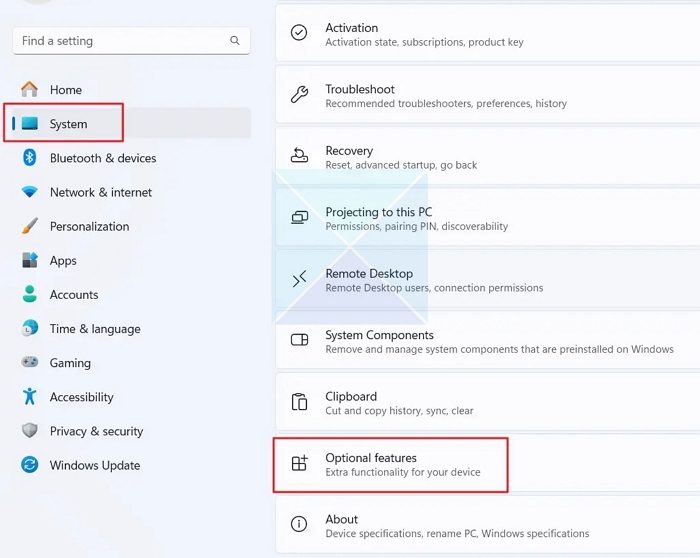
Task: Click the Windows Update sync icon
Action: (30, 465)
